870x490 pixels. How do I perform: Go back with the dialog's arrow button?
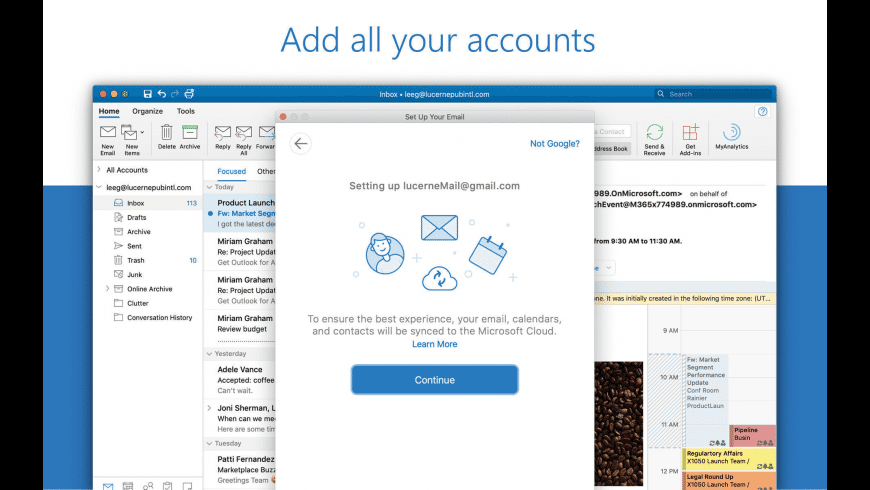[300, 144]
